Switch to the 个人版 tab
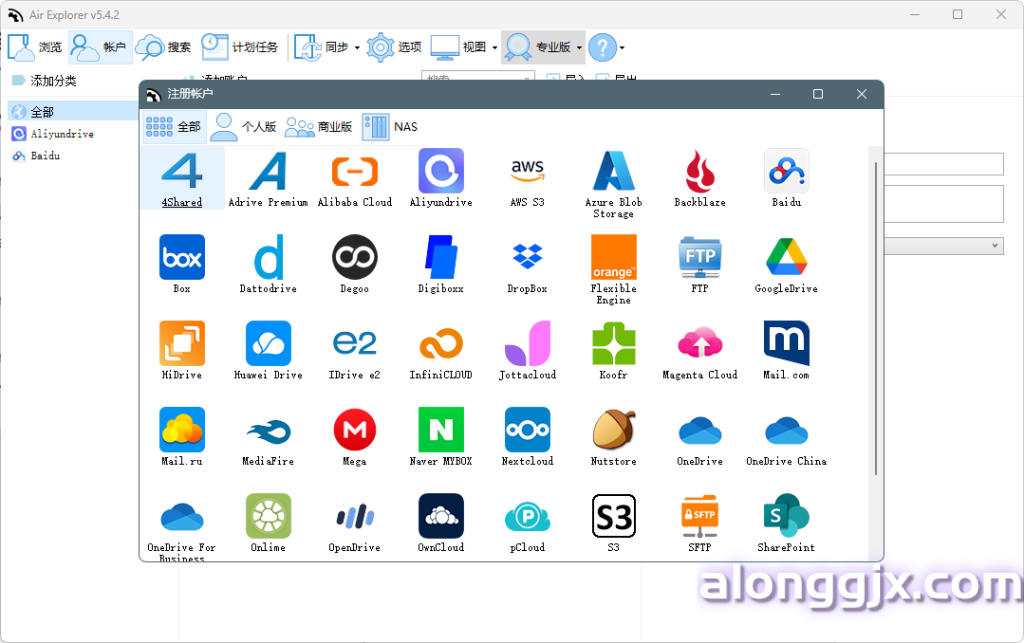 [x=244, y=127]
